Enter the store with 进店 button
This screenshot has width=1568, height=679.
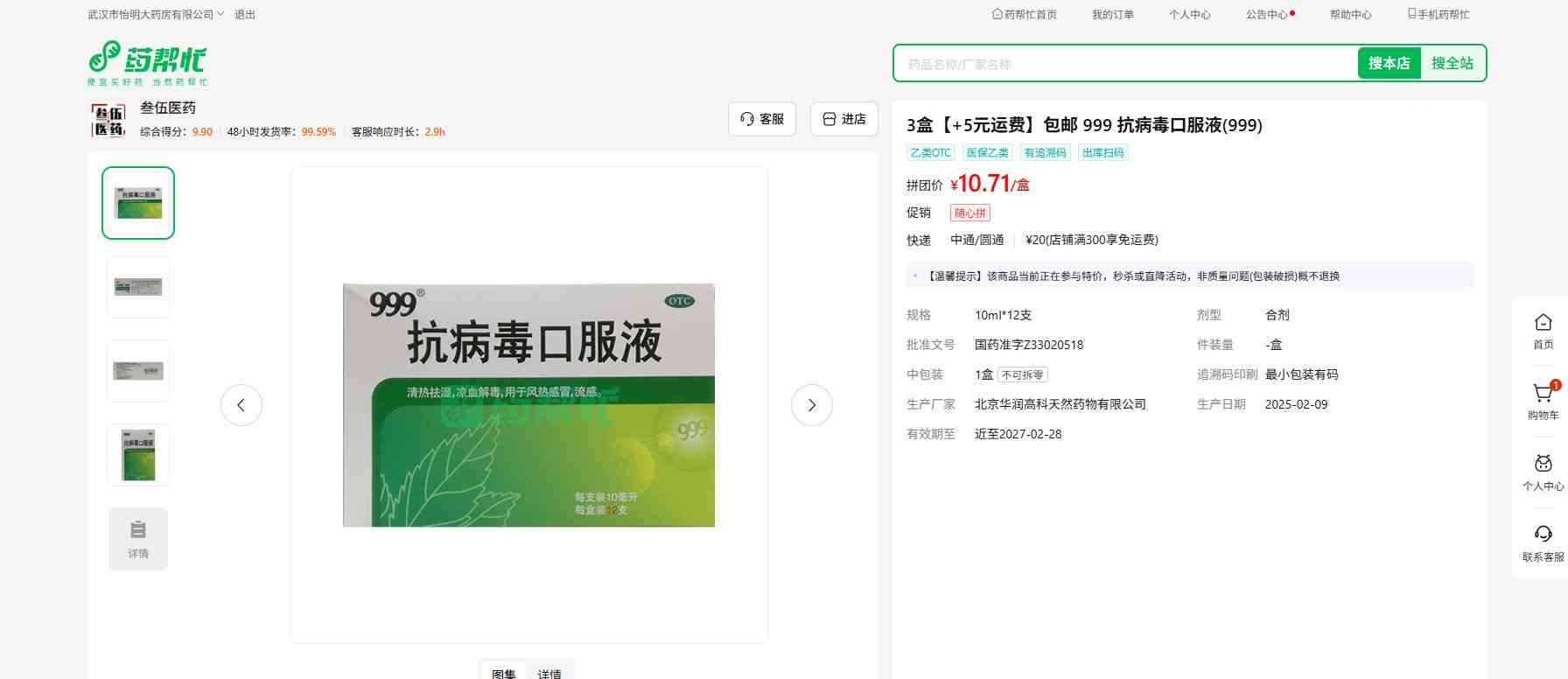point(844,119)
